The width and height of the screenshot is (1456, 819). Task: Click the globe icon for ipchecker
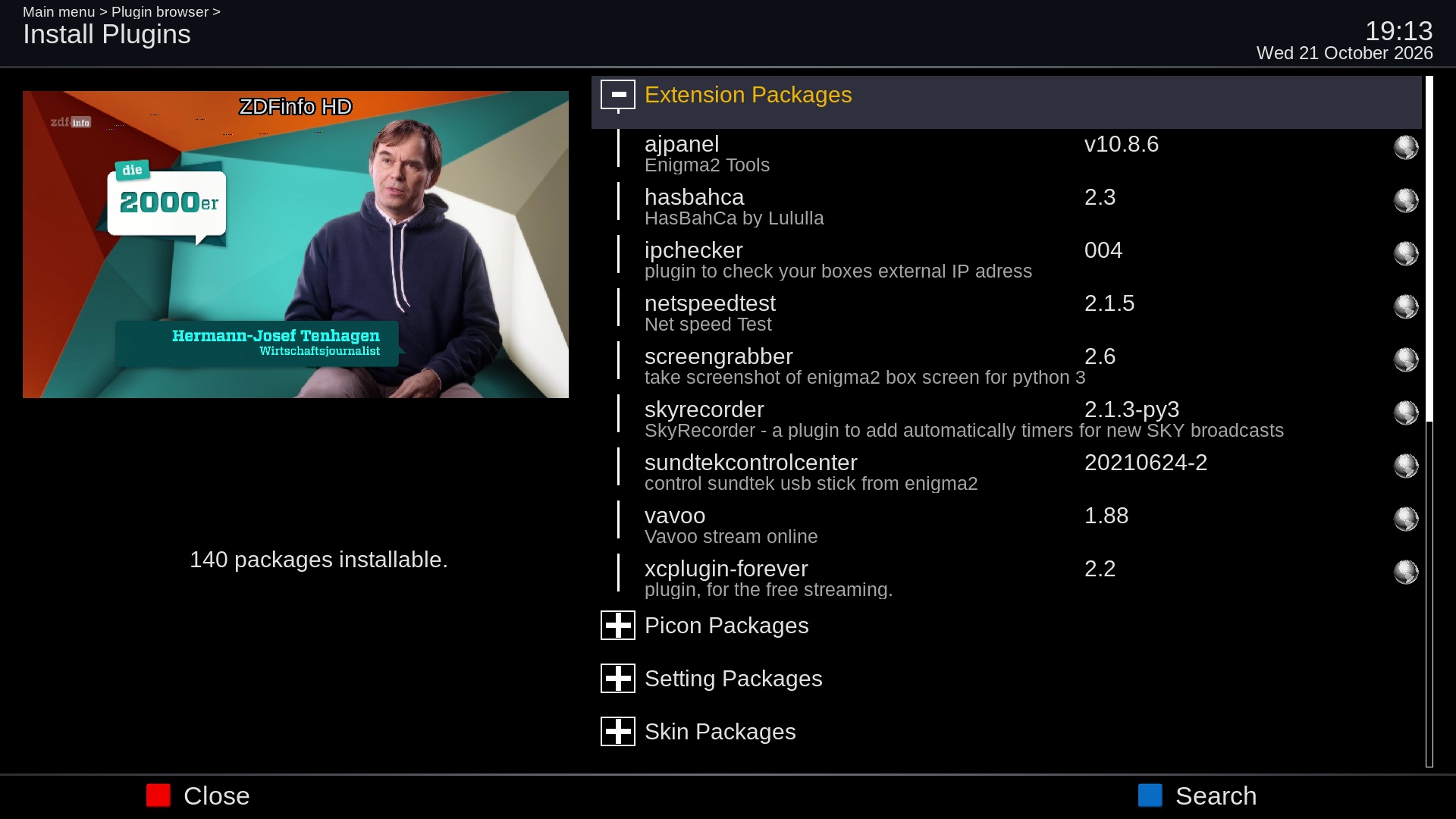1406,253
